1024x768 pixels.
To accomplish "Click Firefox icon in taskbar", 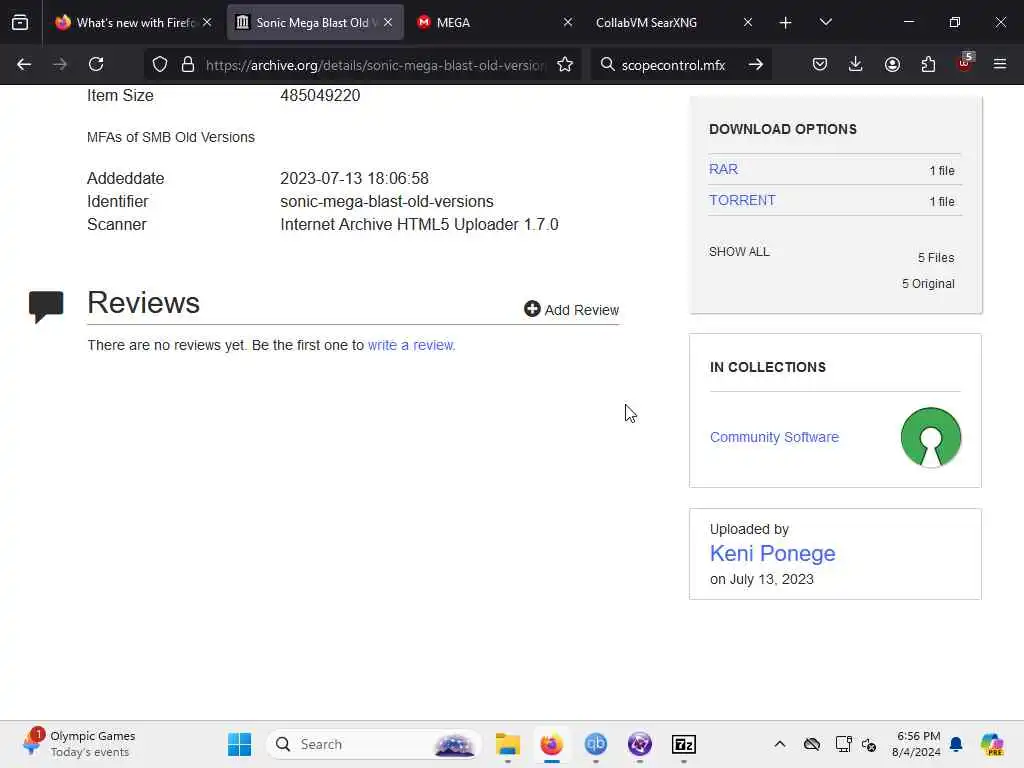I will (x=551, y=744).
